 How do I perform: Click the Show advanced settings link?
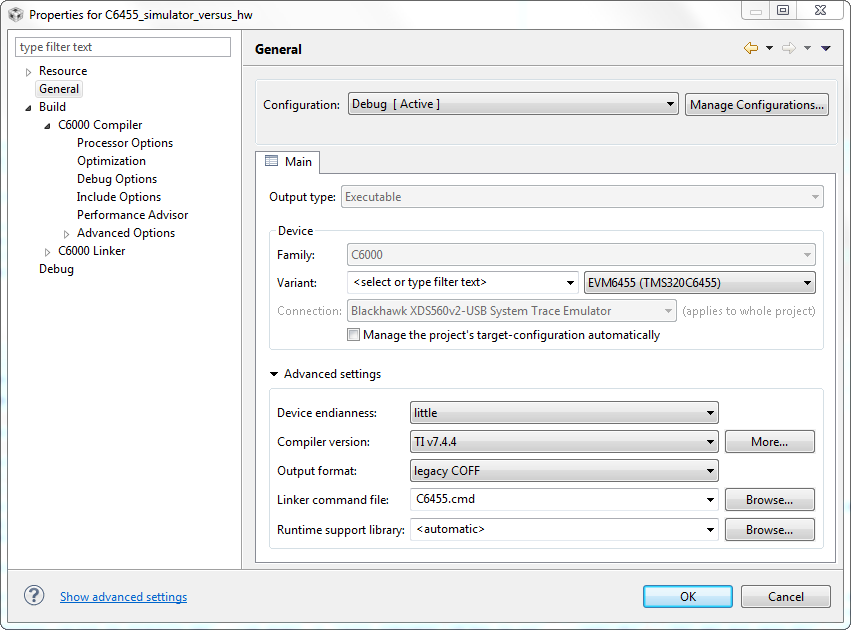[123, 595]
